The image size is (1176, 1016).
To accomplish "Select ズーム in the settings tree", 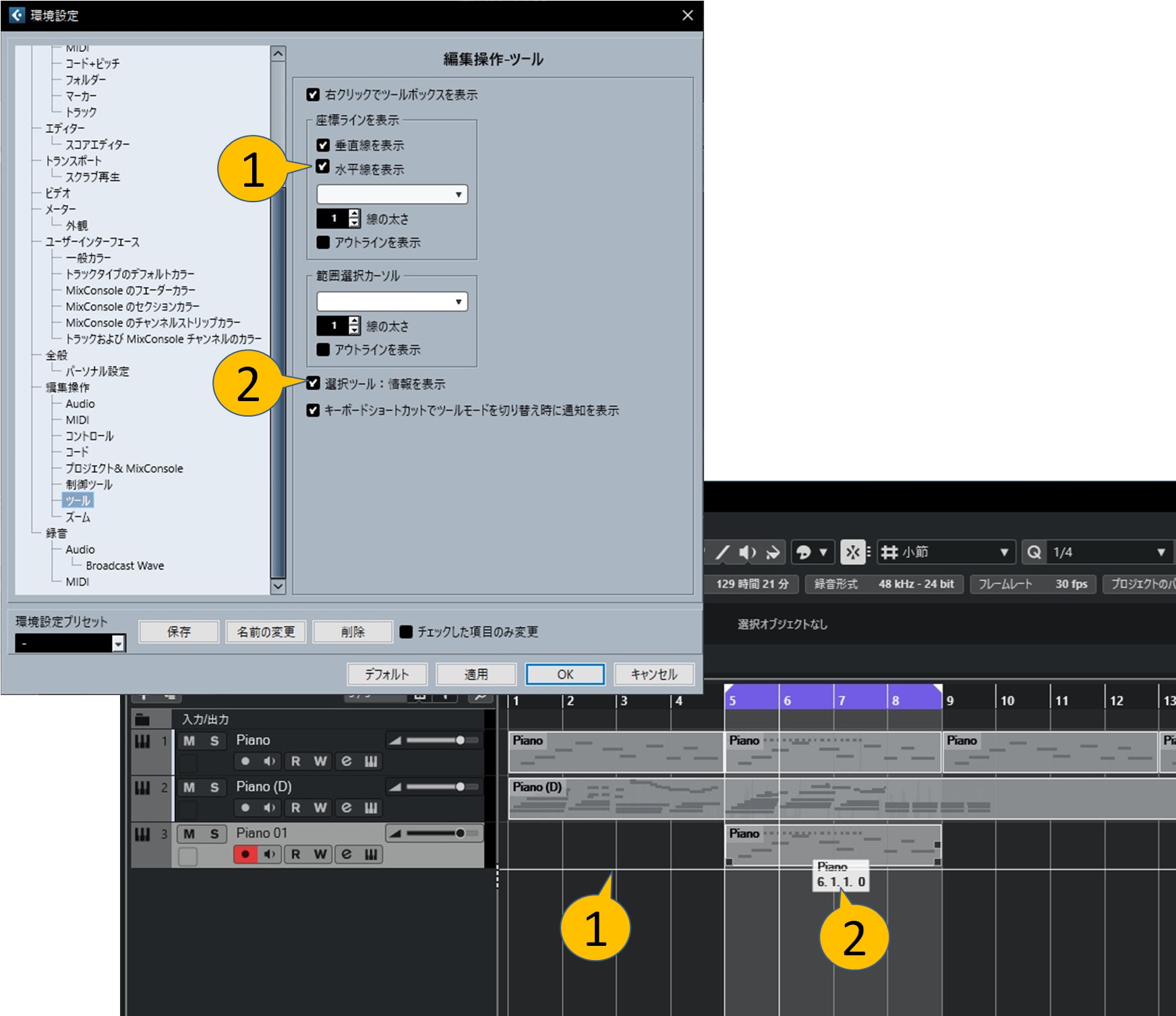I will click(78, 517).
